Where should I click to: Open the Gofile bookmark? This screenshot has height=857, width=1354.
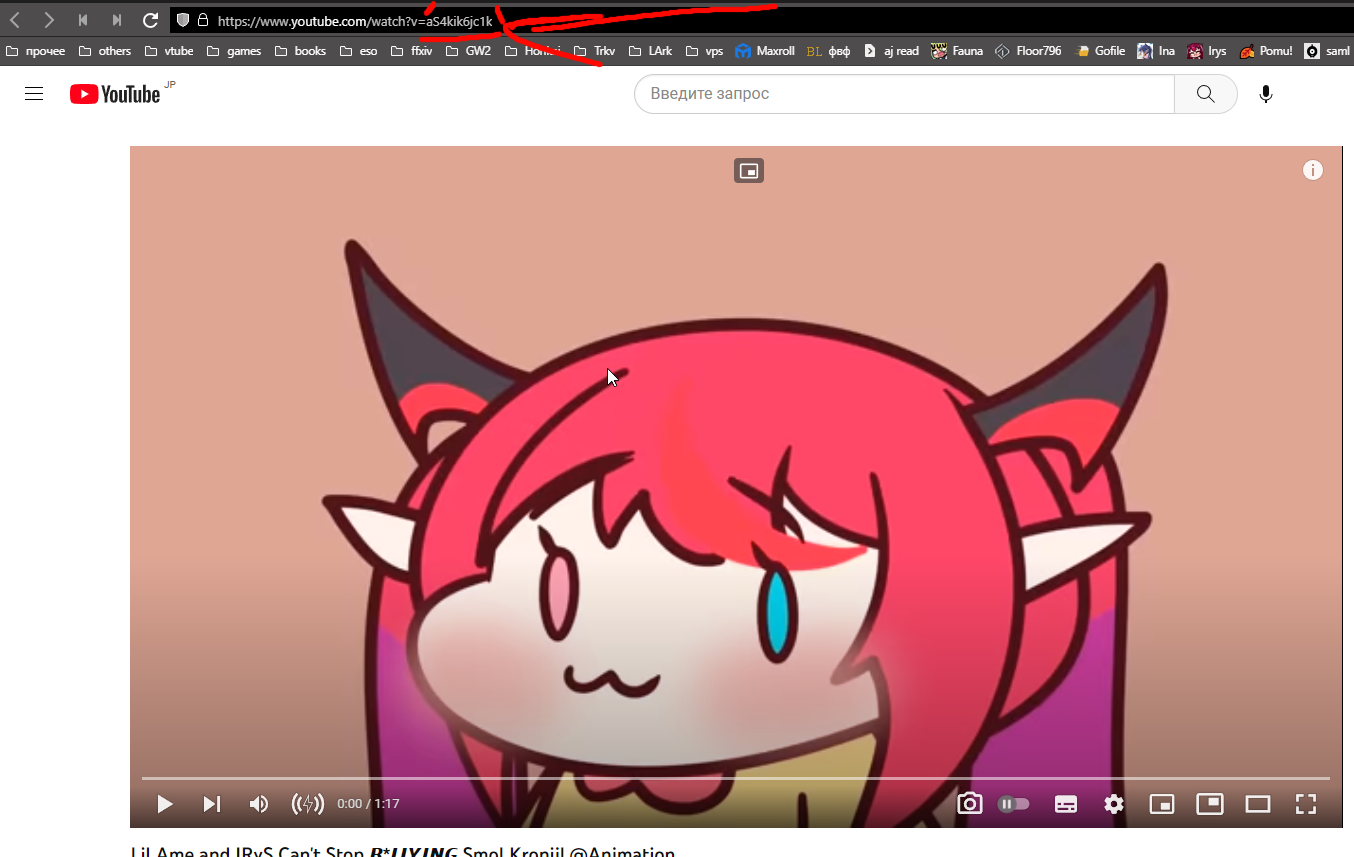pos(1100,51)
